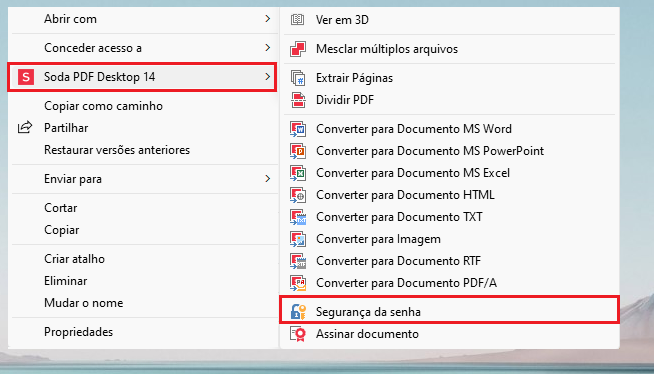Click the Extrair Páginas pages icon
Screen dimensions: 654x374
[298, 78]
